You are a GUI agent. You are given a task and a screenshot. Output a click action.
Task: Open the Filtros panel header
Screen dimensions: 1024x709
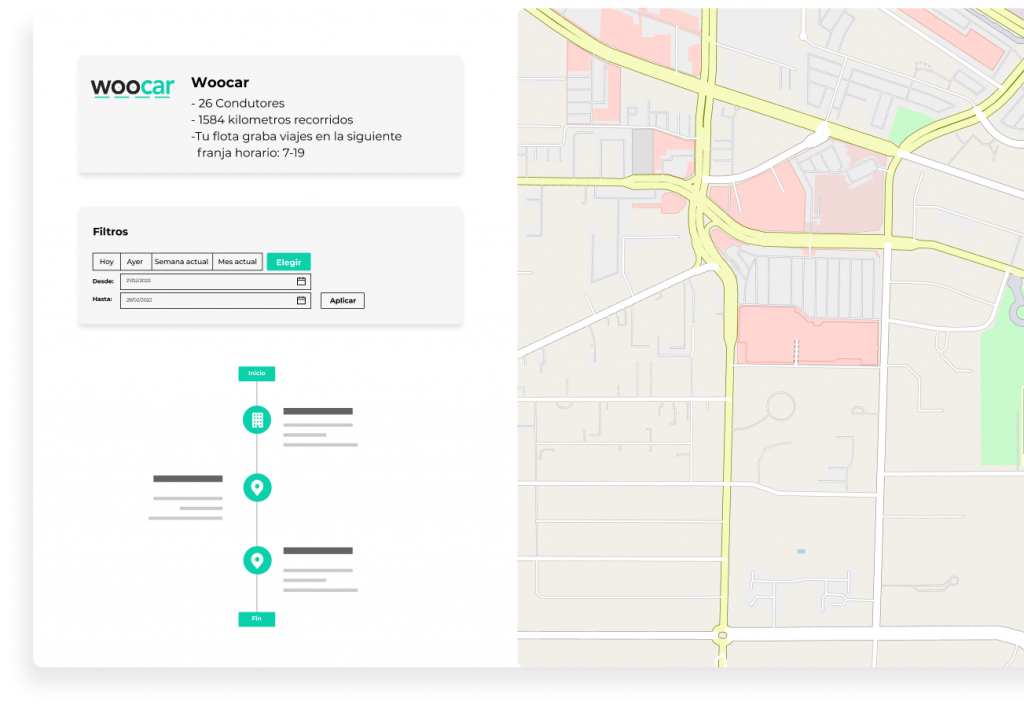tap(110, 231)
